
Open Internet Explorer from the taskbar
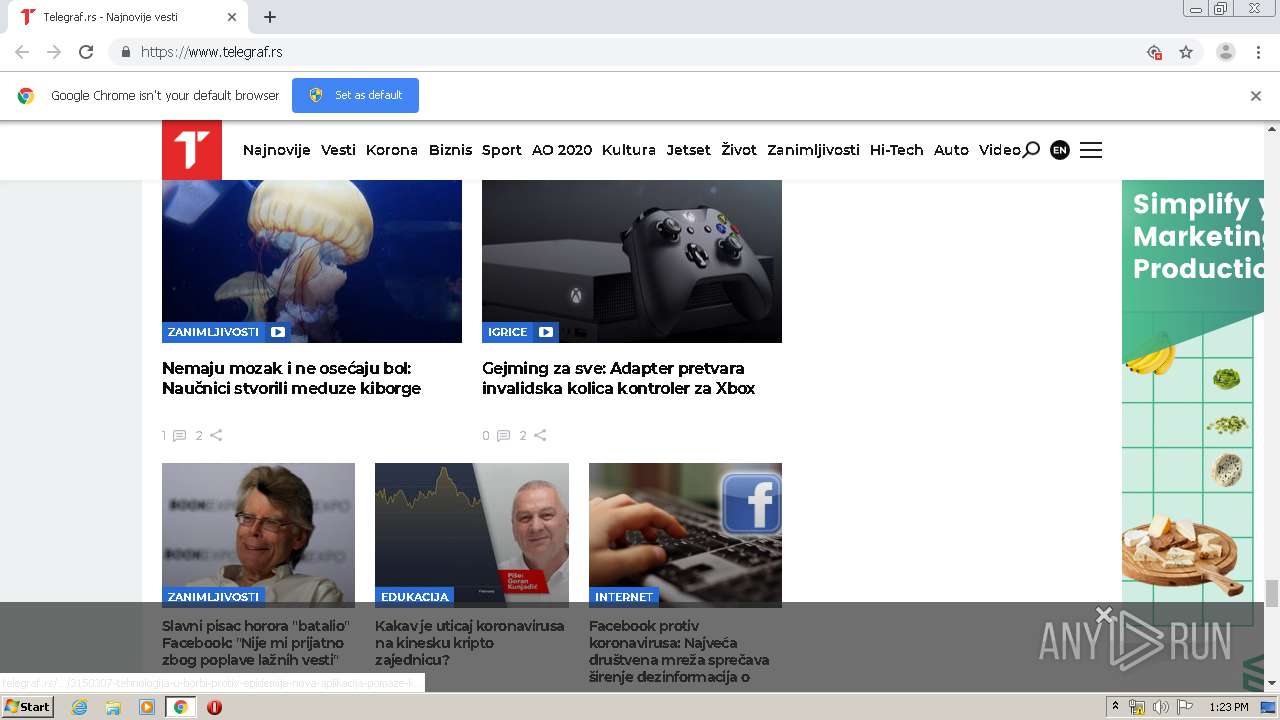79,707
